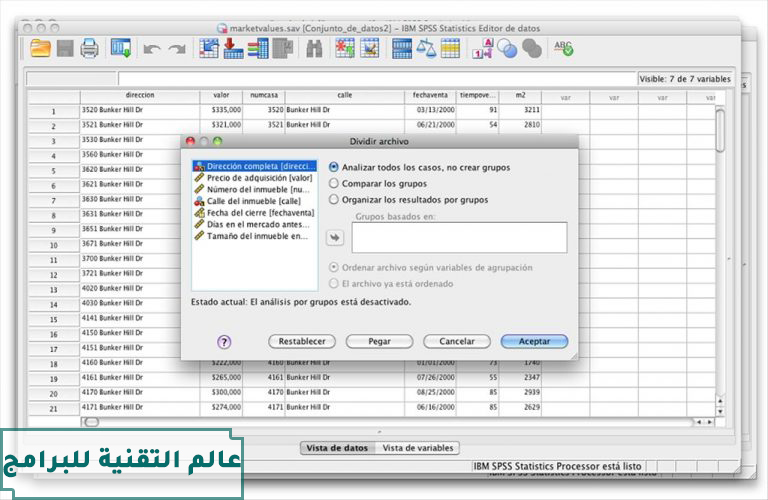Select variable 'Precio de adquisición [valor]'
Screen dimensions: 768x500
(x=254, y=178)
